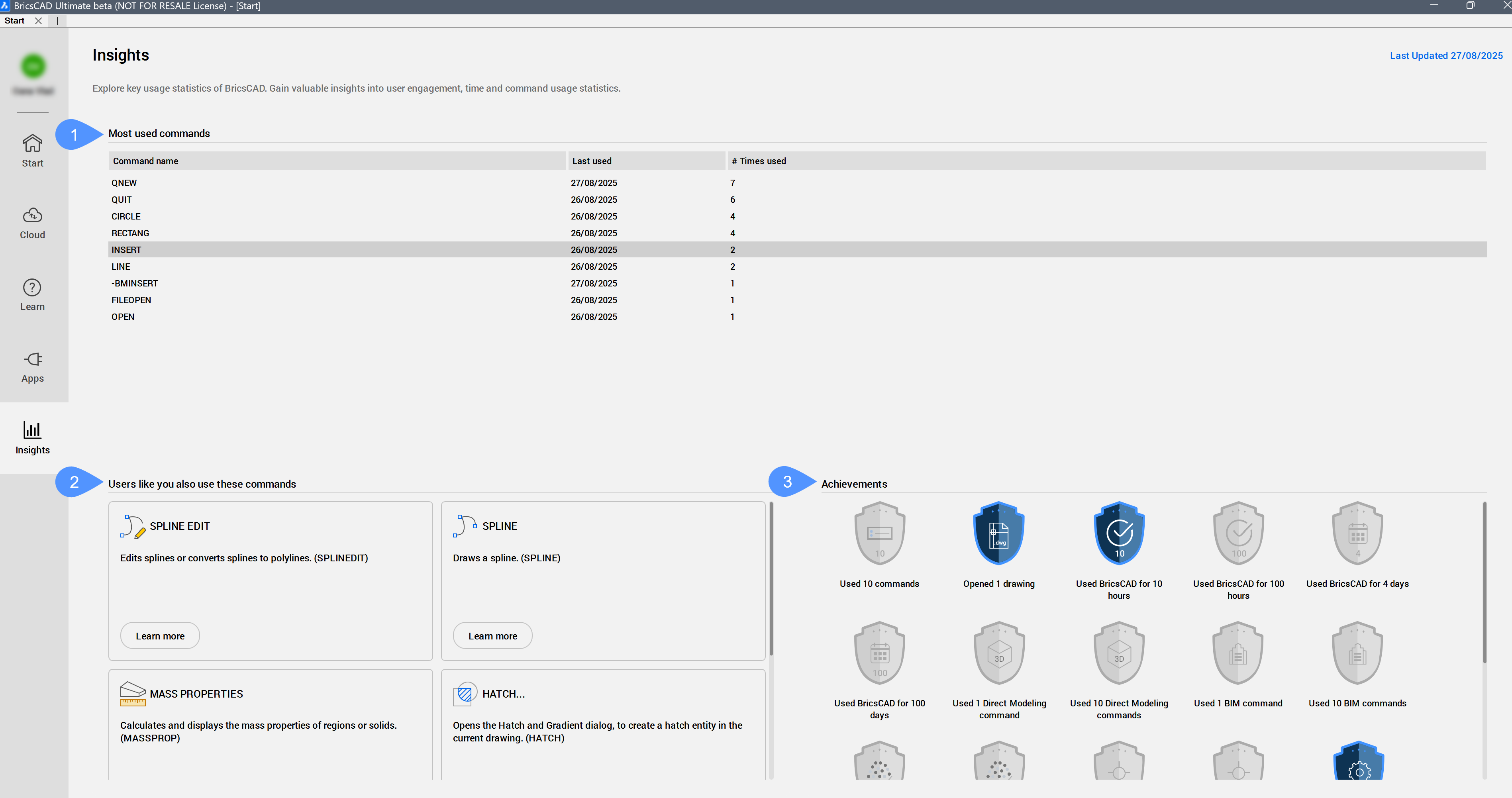Select the Insights bar-chart icon
This screenshot has height=798, width=1512.
(32, 430)
